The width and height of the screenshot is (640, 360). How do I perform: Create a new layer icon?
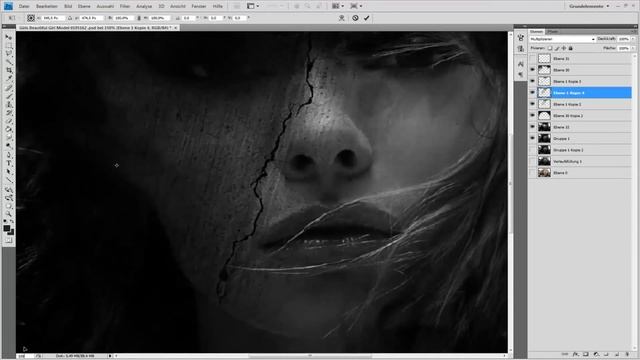[617, 354]
